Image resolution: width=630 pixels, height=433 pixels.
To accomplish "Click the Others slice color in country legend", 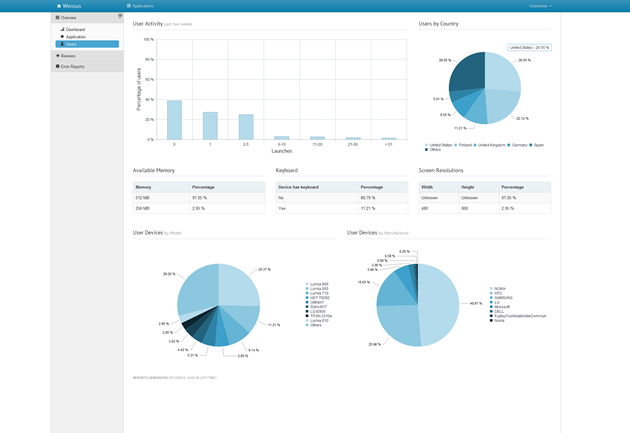I will tap(427, 149).
